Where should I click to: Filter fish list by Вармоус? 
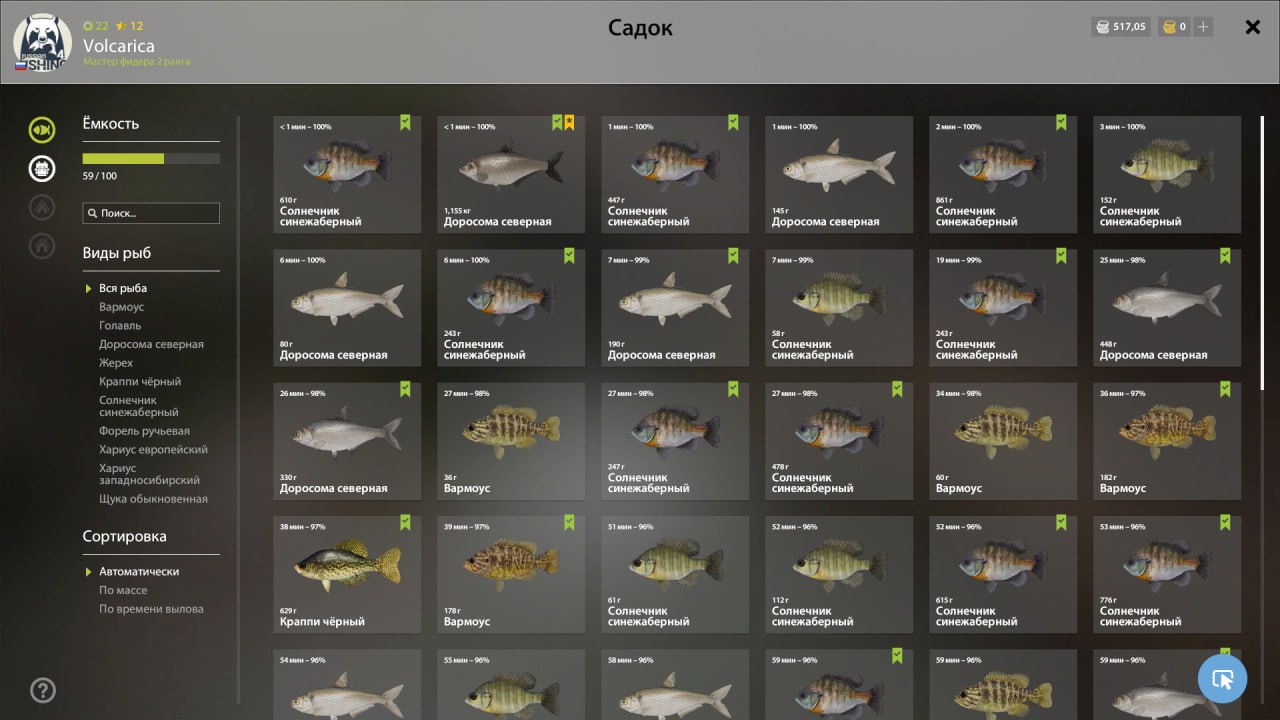(x=121, y=307)
